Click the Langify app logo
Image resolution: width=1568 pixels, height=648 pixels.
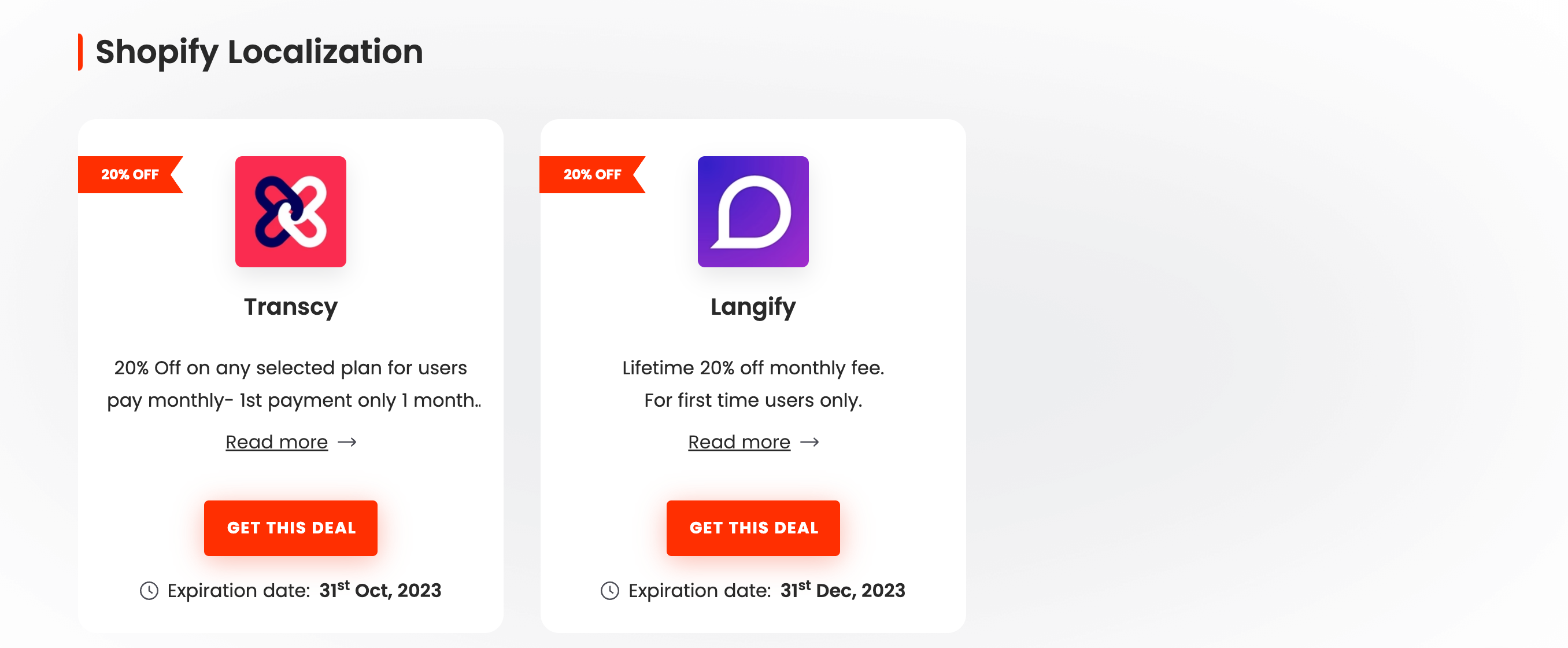click(753, 211)
